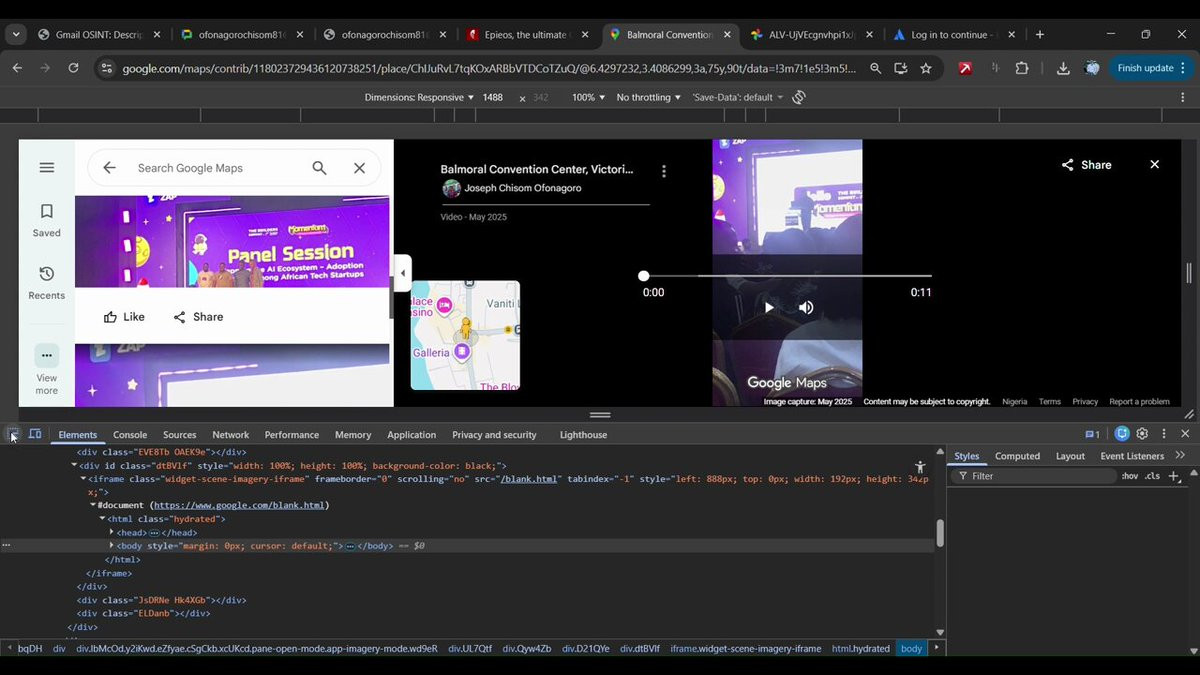Open the Google Maps hamburger menu
Viewport: 1200px width, 675px height.
coord(46,167)
